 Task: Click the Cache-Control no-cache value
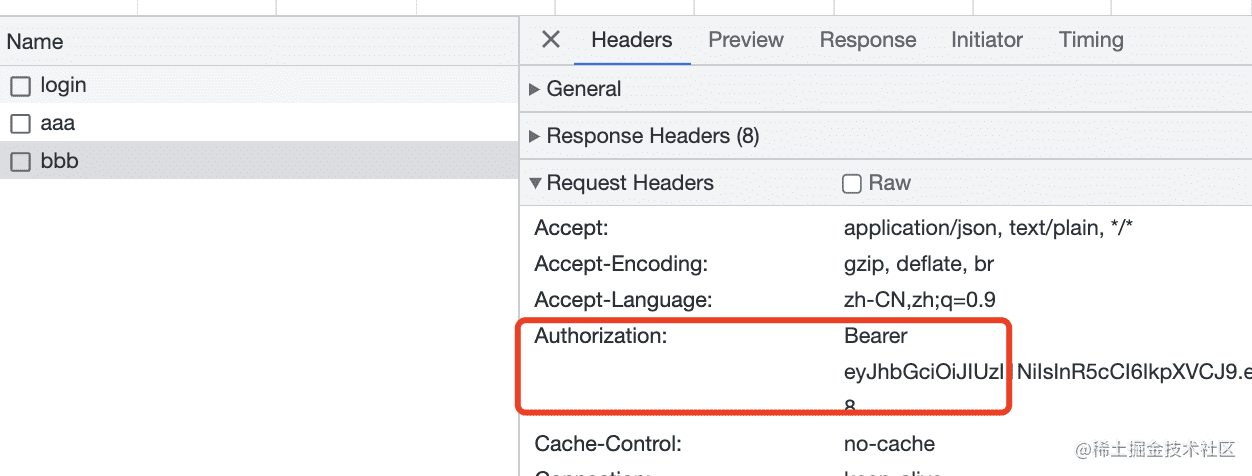[x=889, y=443]
